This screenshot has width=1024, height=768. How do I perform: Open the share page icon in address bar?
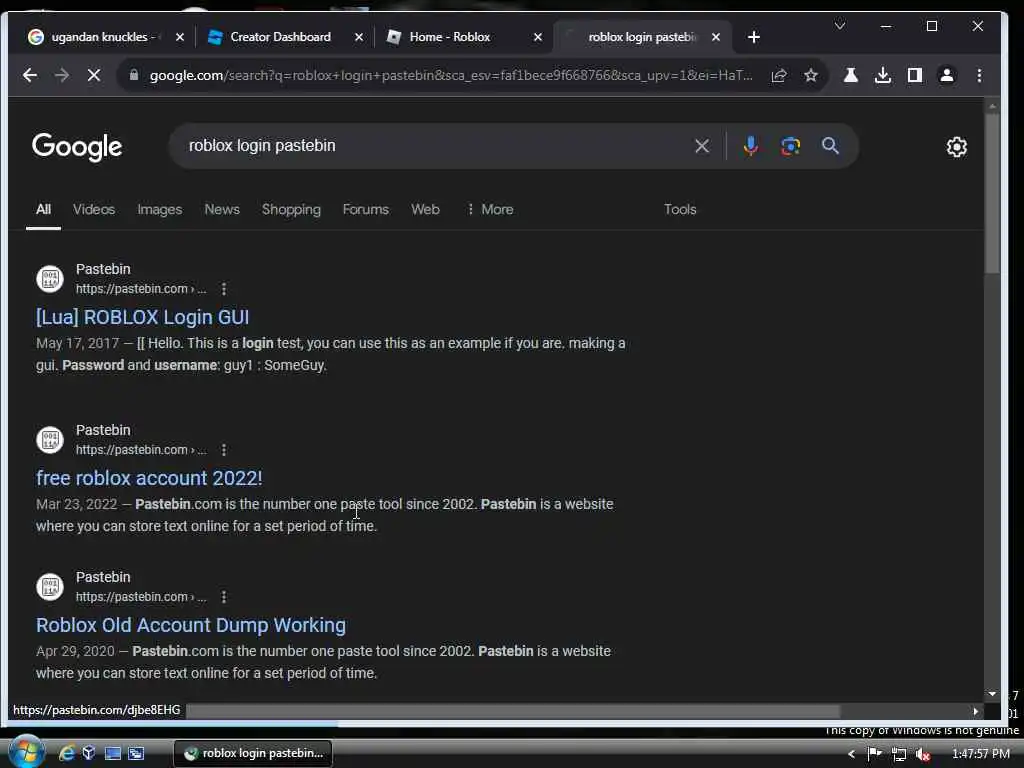[778, 75]
